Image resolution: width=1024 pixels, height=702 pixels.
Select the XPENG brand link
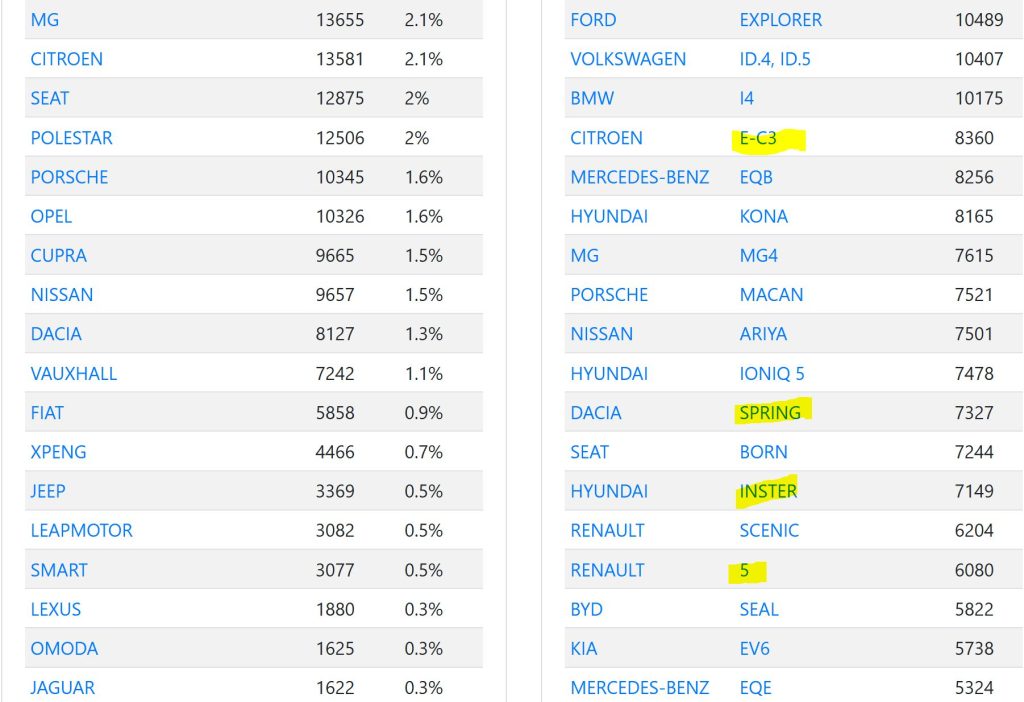point(58,452)
